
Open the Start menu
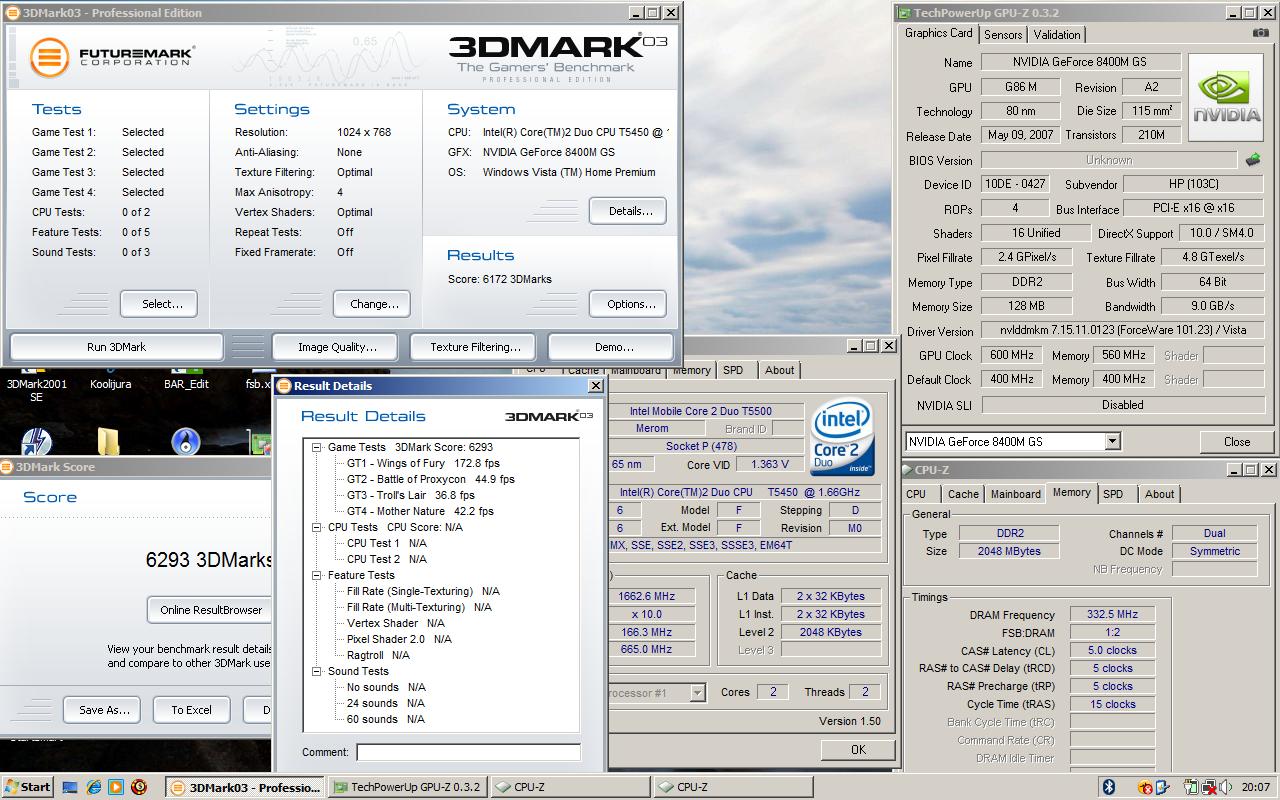(27, 787)
